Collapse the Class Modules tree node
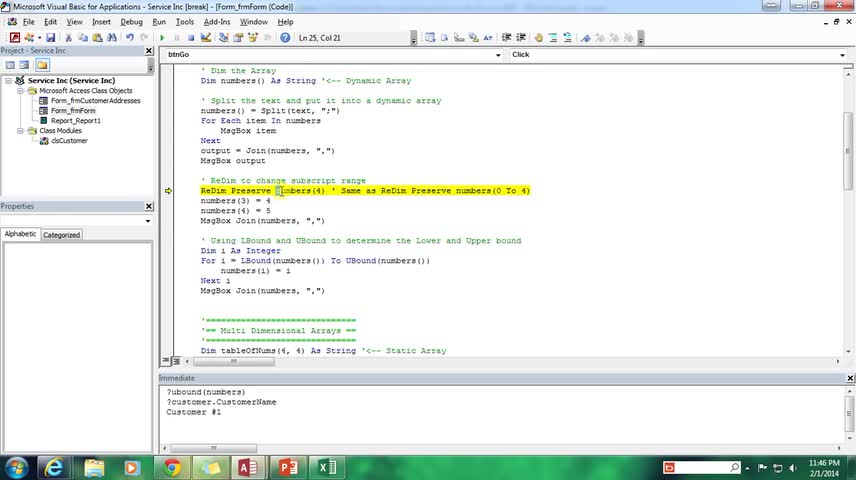This screenshot has height=480, width=856. coord(20,131)
